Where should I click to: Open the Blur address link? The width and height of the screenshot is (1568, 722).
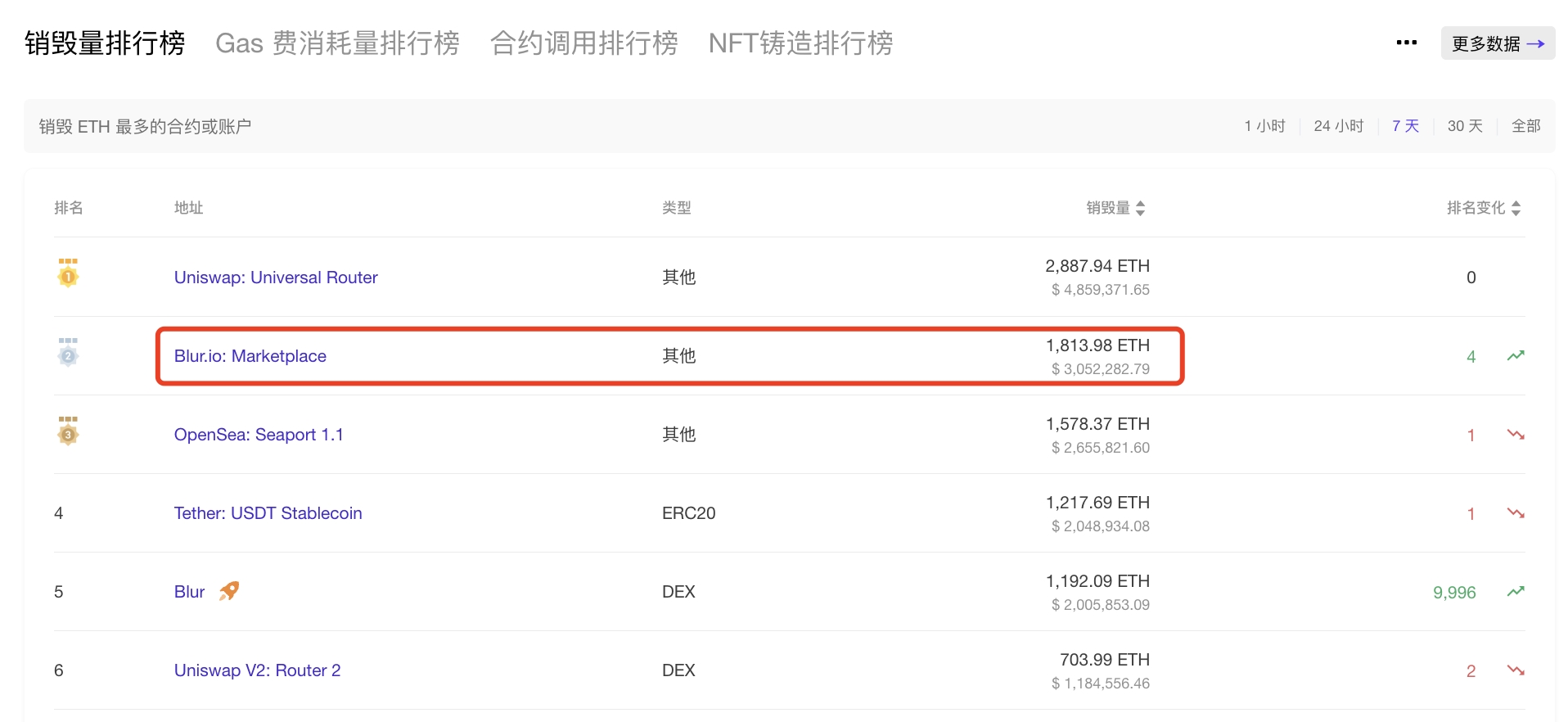tap(189, 592)
